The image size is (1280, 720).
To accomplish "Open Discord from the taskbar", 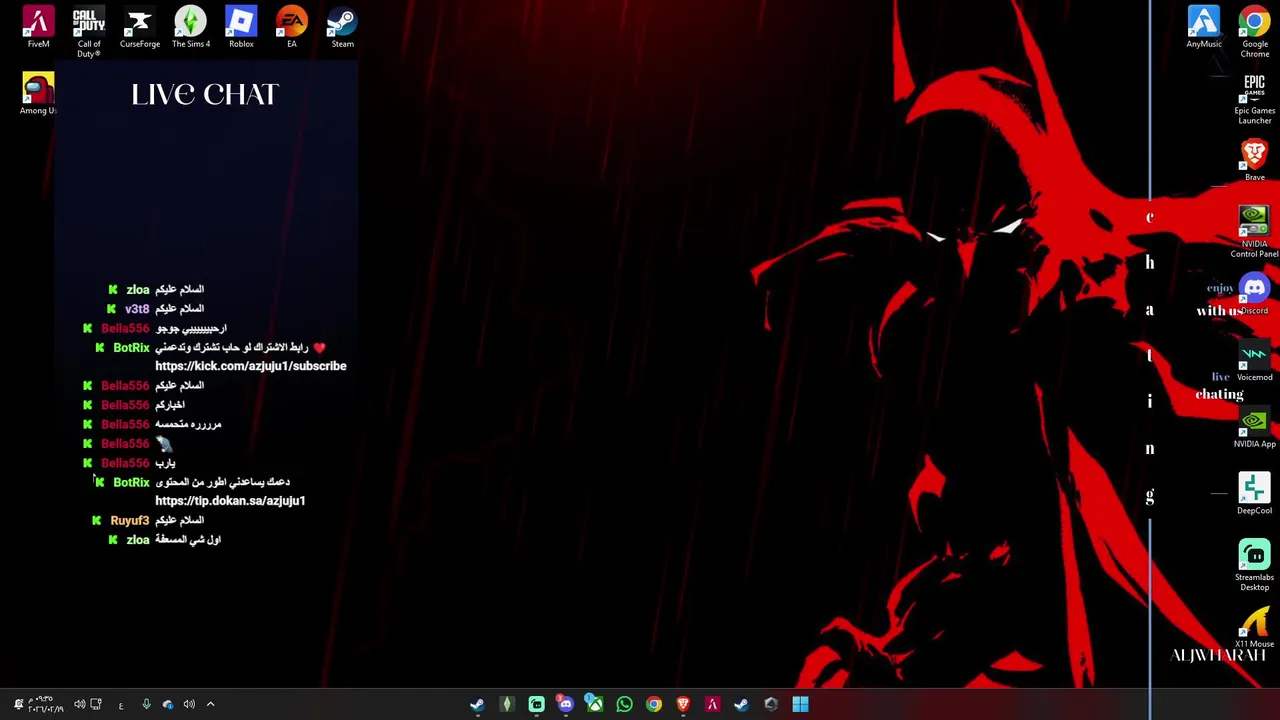I will click(565, 704).
